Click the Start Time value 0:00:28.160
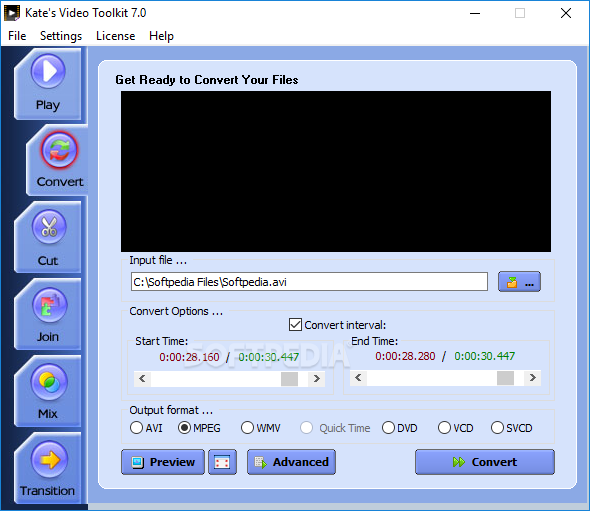The width and height of the screenshot is (590, 511). pyautogui.click(x=189, y=357)
